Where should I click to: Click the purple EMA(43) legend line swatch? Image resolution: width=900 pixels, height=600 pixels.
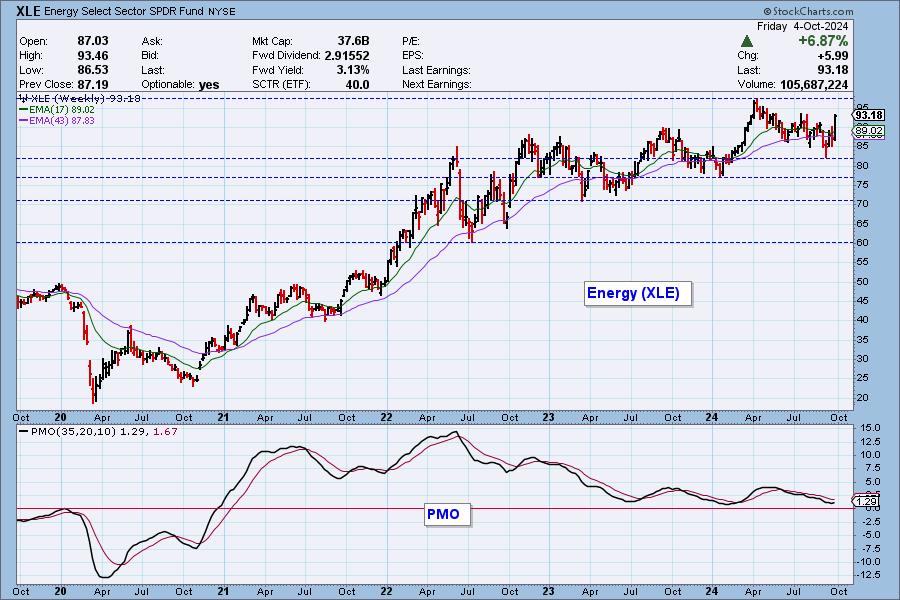[x=24, y=121]
